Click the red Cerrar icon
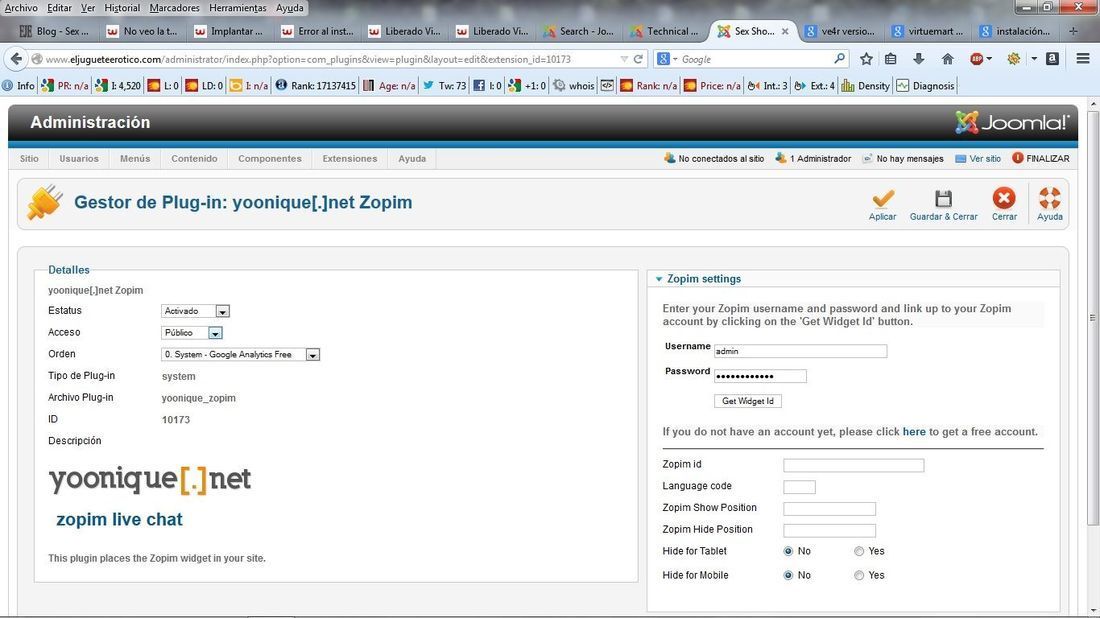This screenshot has width=1100, height=618. (1004, 198)
